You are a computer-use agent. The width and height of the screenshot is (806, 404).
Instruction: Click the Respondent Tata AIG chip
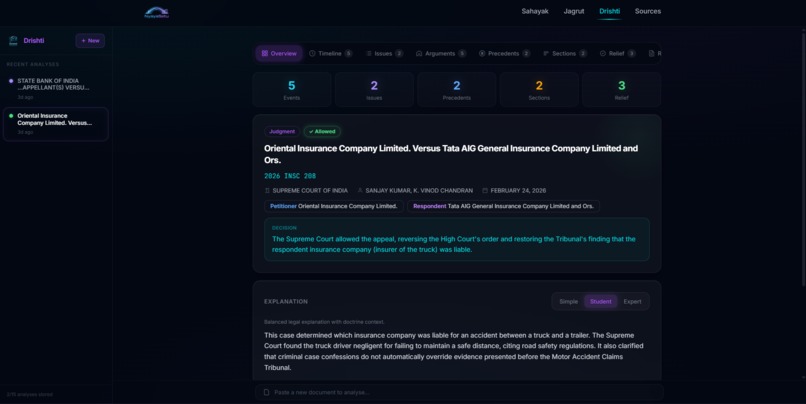pyautogui.click(x=503, y=206)
